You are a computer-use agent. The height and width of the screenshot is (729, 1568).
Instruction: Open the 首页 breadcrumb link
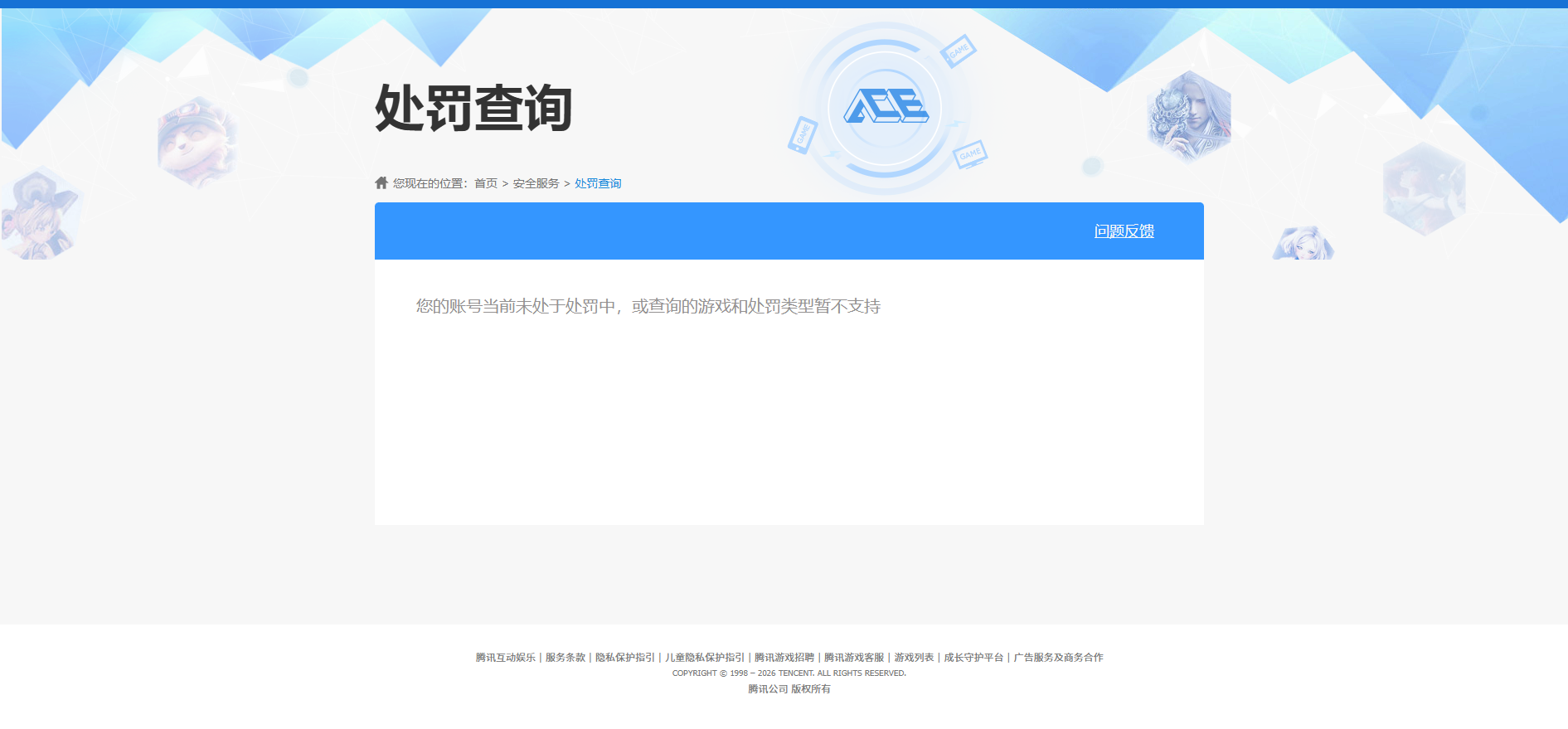tap(486, 183)
